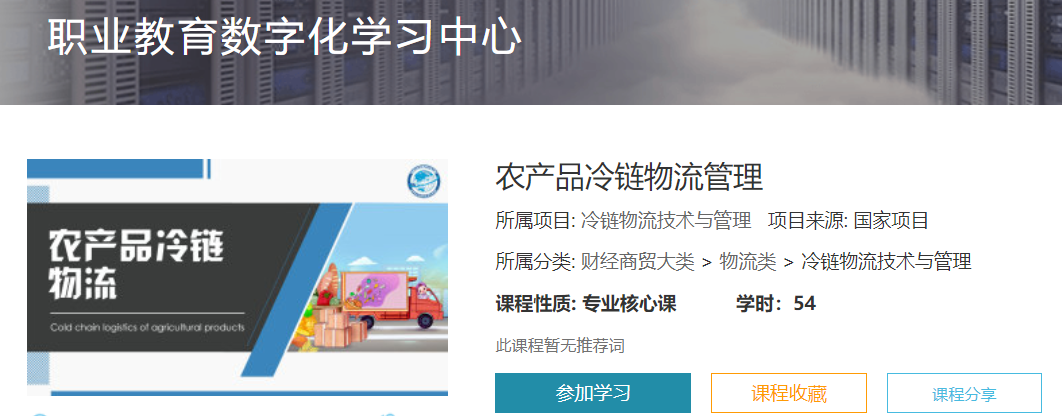The width and height of the screenshot is (1062, 416).
Task: Click the delivery truck illustration on the cover
Action: tap(387, 299)
